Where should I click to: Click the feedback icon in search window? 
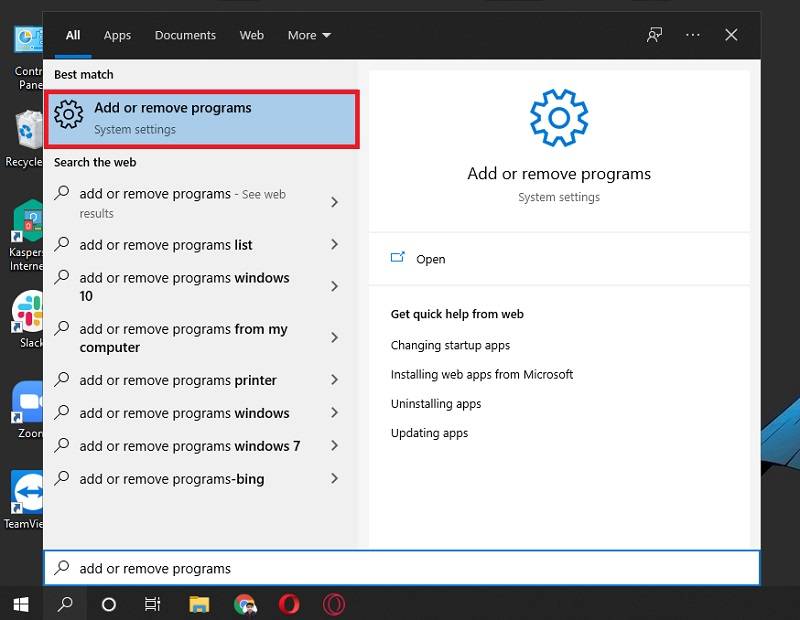coord(654,35)
